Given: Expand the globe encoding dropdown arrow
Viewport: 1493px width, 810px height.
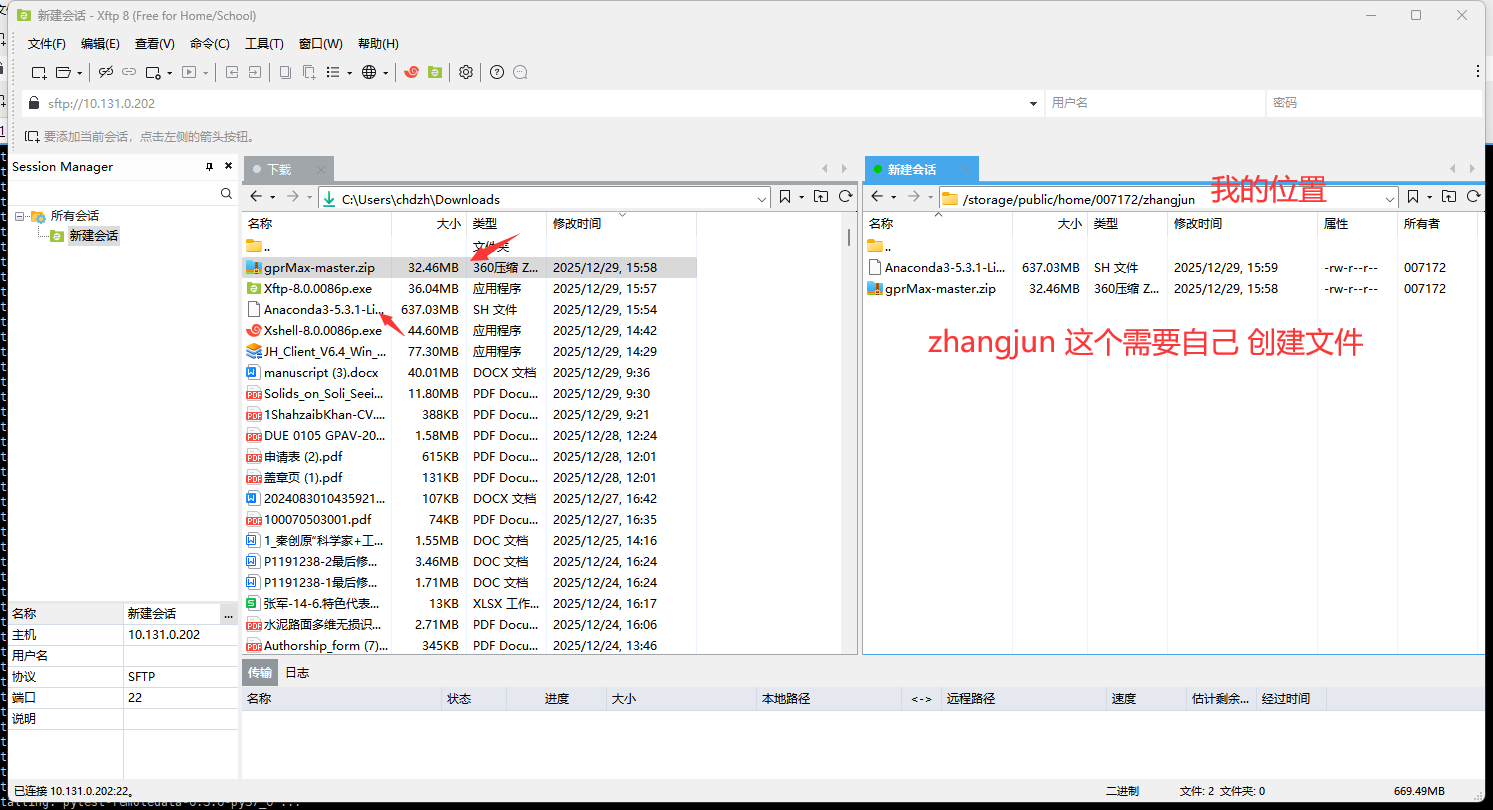Looking at the screenshot, I should click(385, 73).
